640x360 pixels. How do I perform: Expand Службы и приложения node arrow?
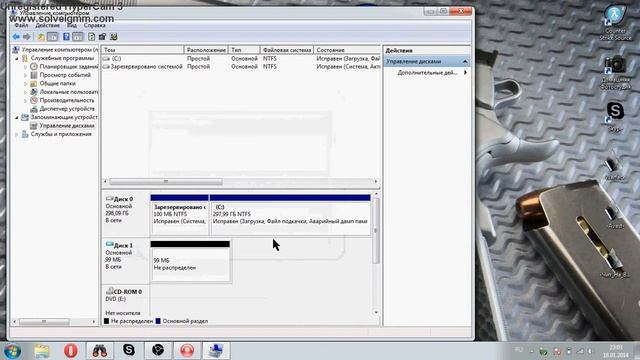tap(17, 134)
